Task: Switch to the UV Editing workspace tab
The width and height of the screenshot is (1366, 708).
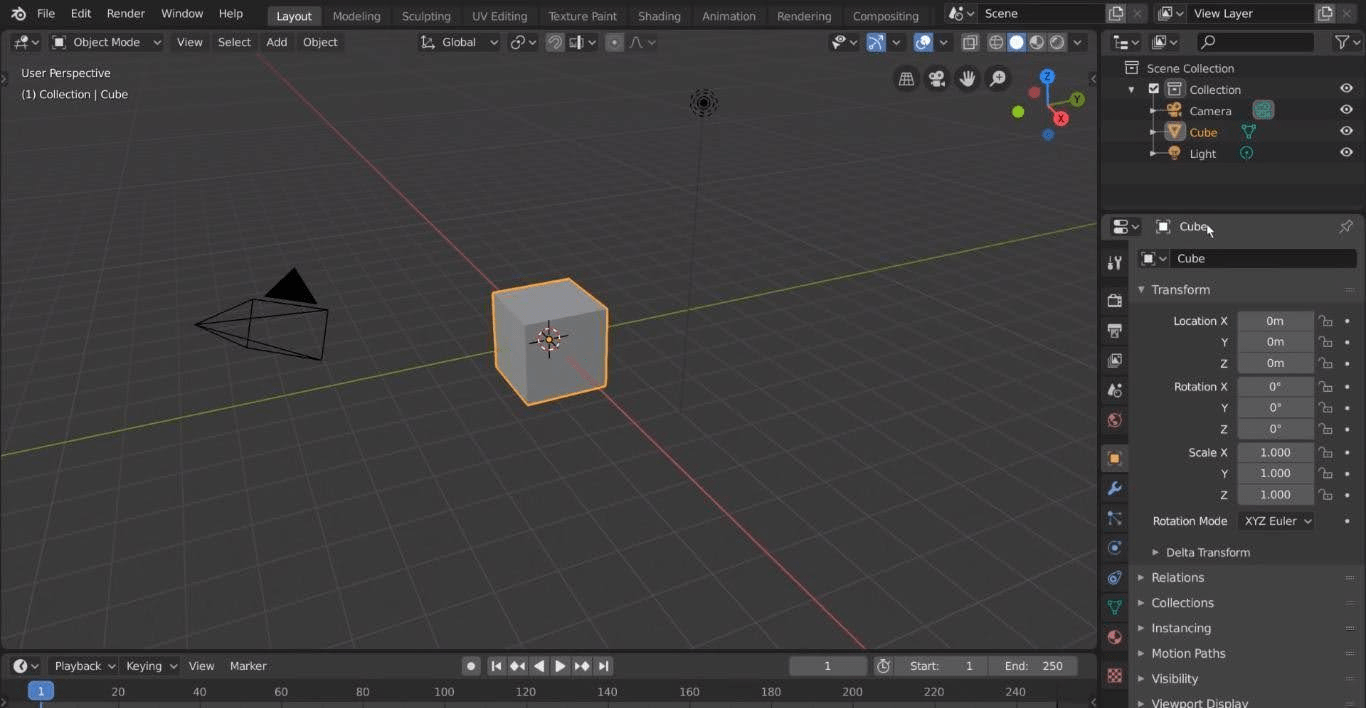Action: point(499,16)
